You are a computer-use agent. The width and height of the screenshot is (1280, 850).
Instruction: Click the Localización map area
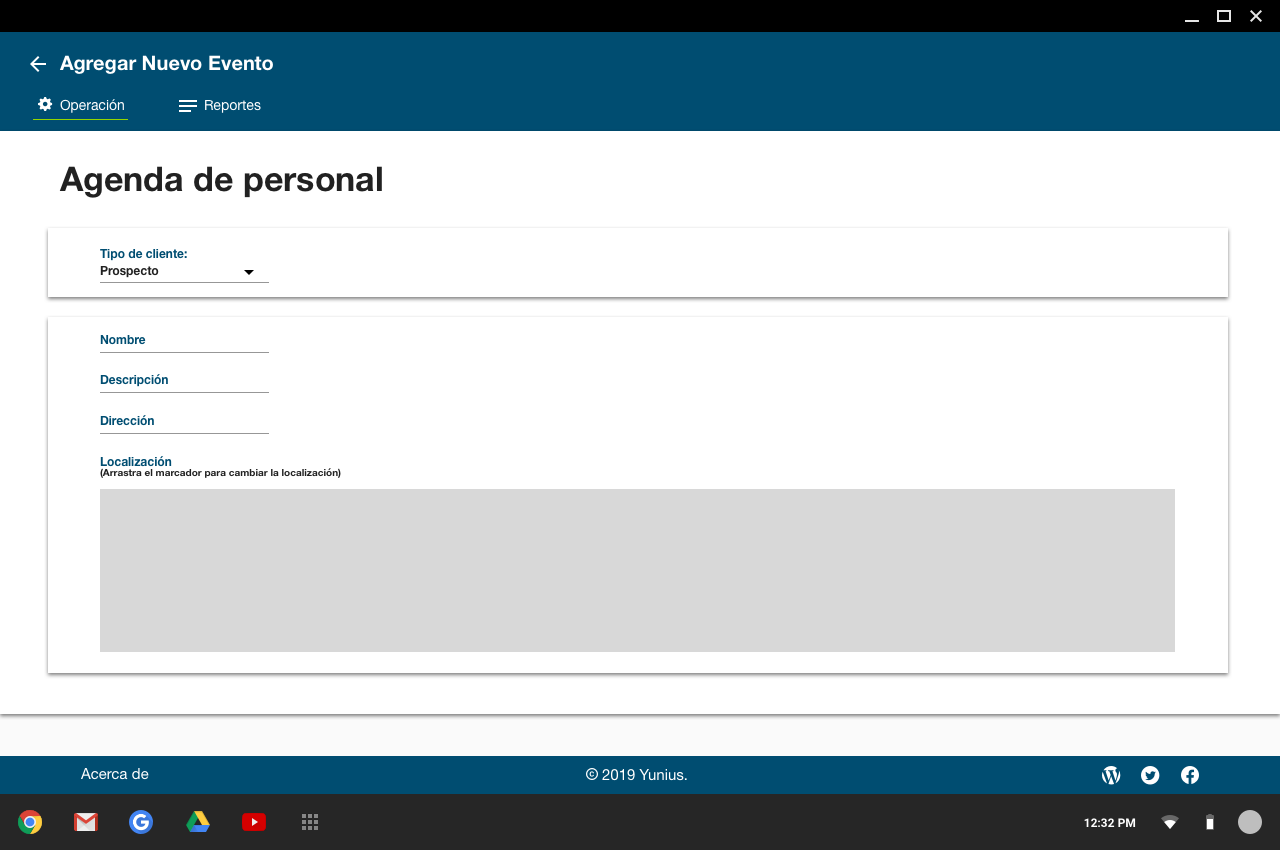637,570
